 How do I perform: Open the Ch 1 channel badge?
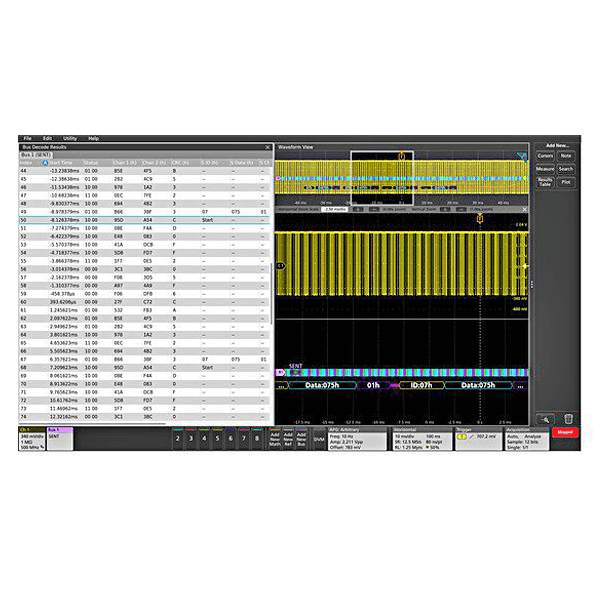[x=31, y=438]
